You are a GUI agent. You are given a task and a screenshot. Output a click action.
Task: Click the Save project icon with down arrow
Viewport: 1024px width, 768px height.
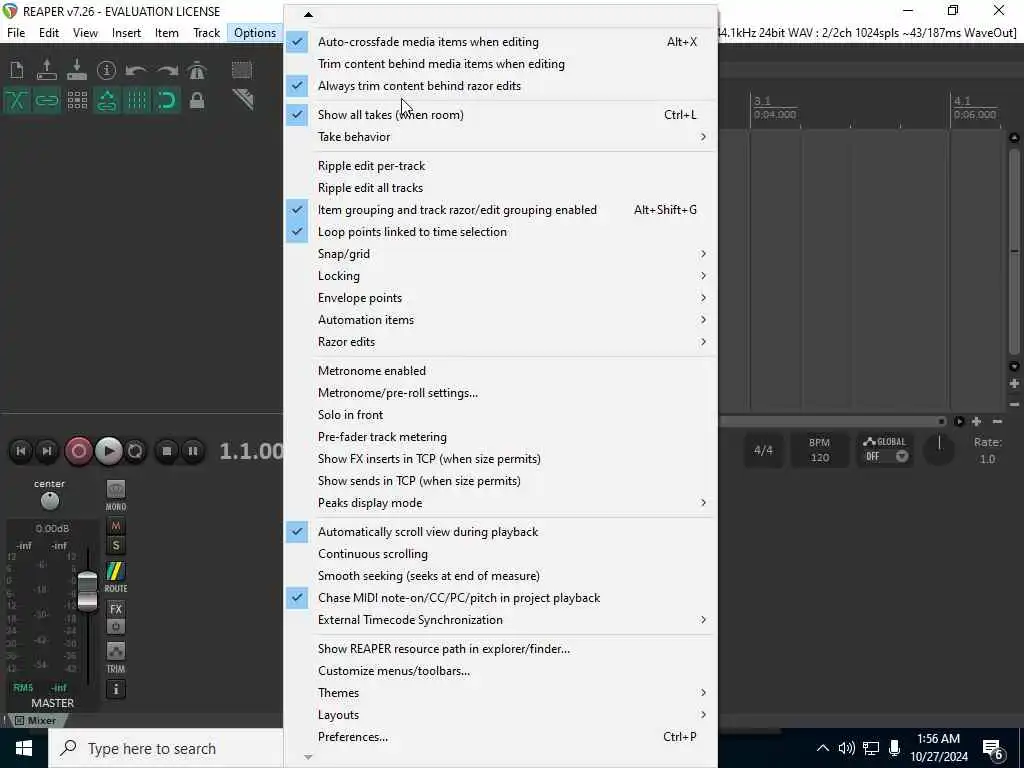pos(76,70)
